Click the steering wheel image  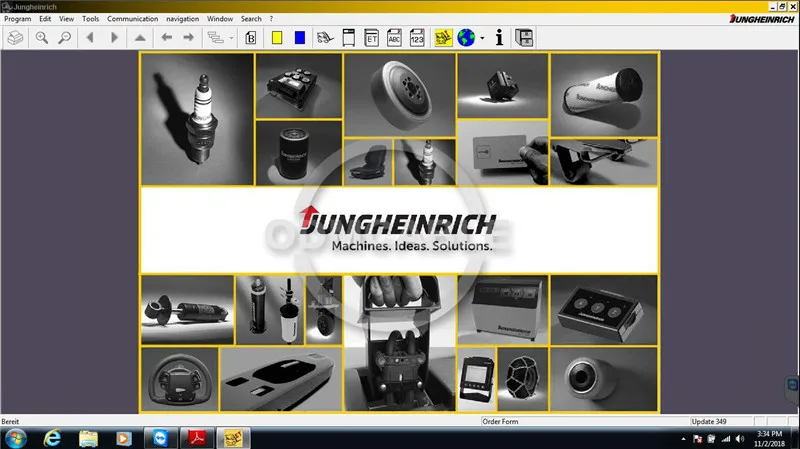tap(180, 379)
